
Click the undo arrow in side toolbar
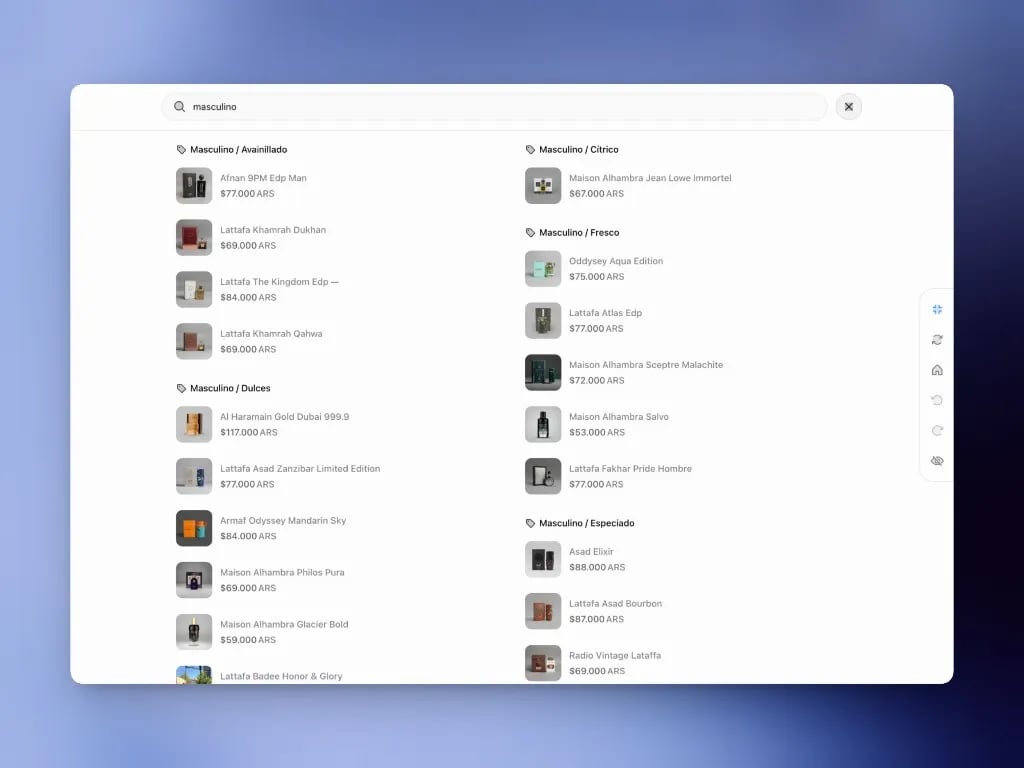[937, 400]
